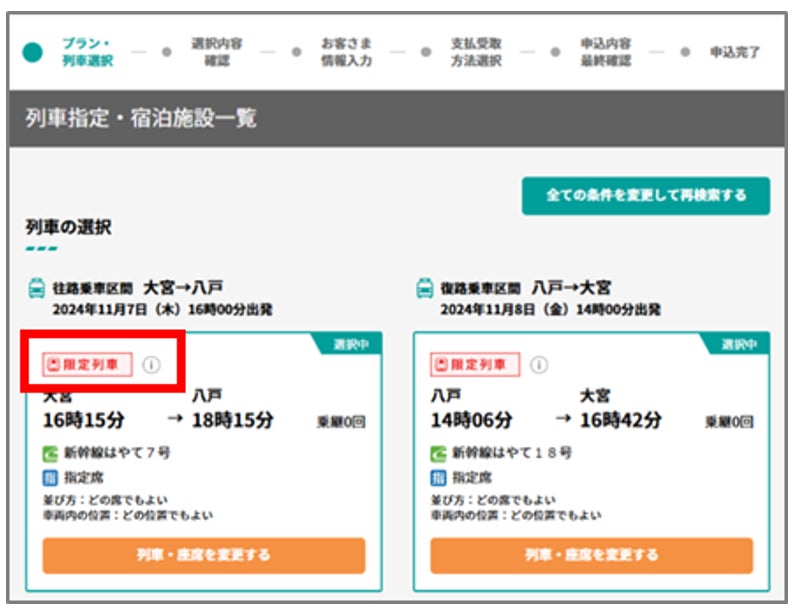Click 新幹線はやて7号 train name
Viewport: 796px width, 613px height.
click(117, 453)
